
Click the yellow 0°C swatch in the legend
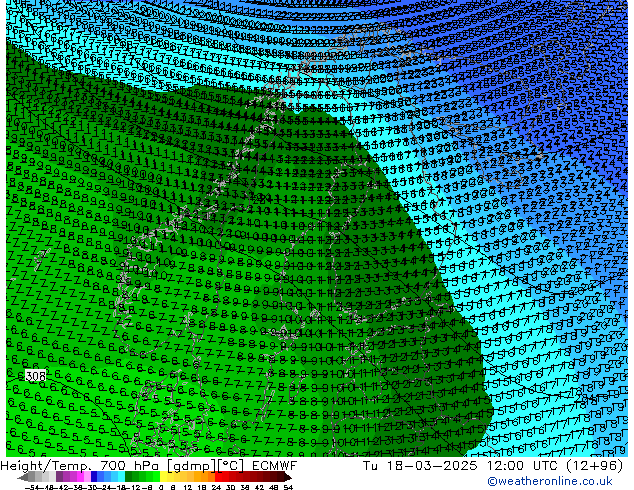pos(163,477)
